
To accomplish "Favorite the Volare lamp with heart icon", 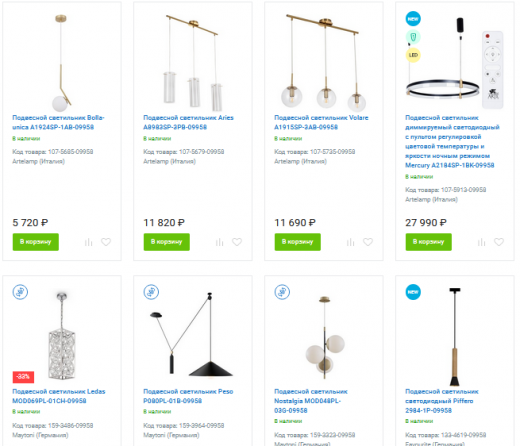I will 368,242.
